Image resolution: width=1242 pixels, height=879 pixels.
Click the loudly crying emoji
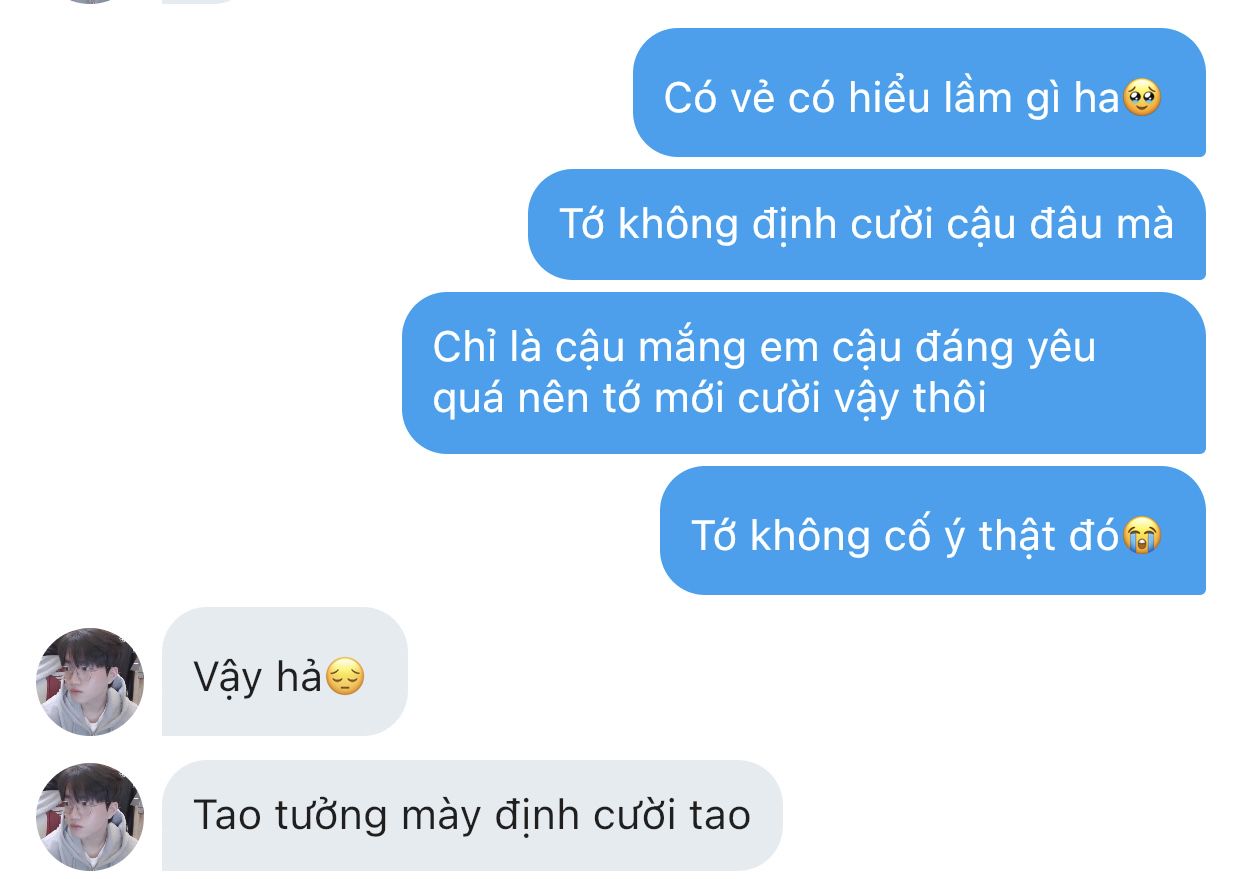click(1142, 537)
